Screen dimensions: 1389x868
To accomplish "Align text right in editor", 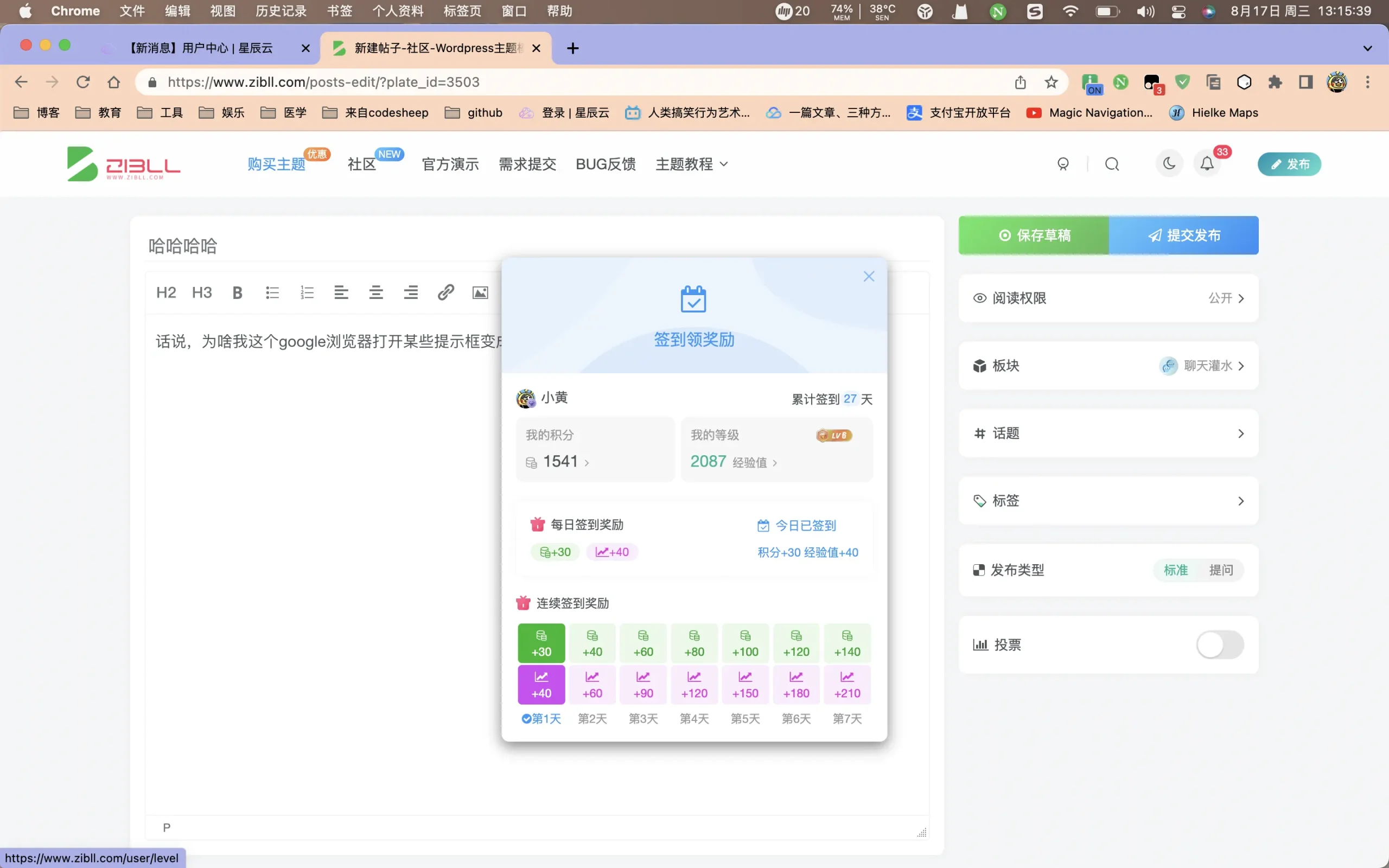I will tap(411, 293).
